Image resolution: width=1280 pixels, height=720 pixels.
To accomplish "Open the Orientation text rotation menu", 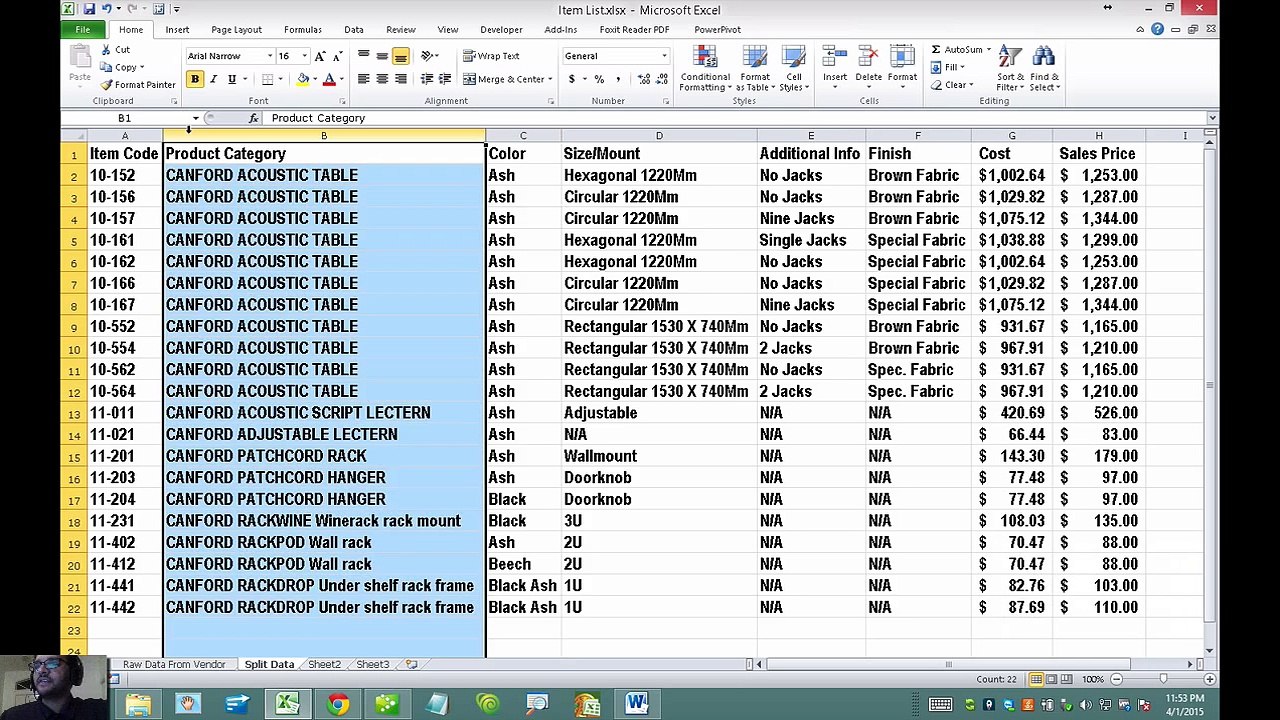I will click(x=430, y=56).
